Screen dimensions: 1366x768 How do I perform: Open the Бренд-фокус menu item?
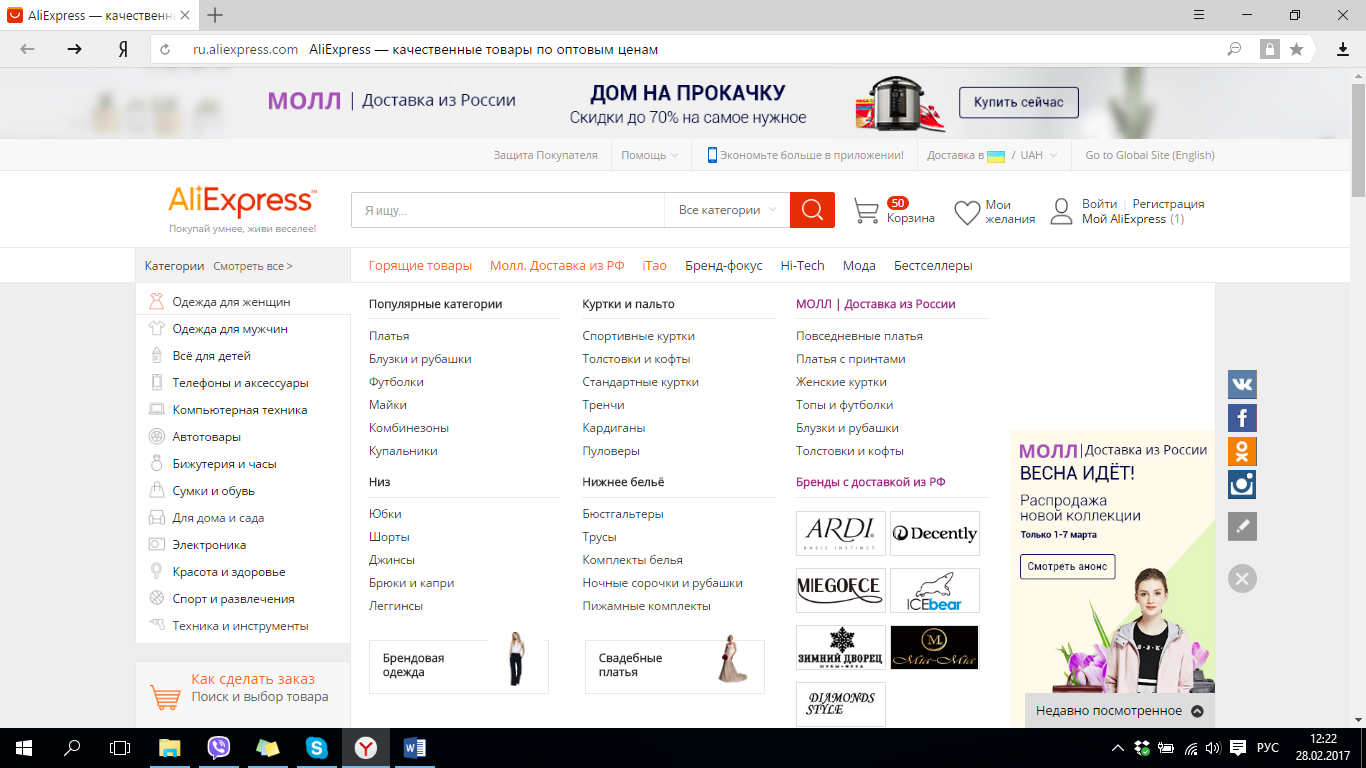pos(724,265)
